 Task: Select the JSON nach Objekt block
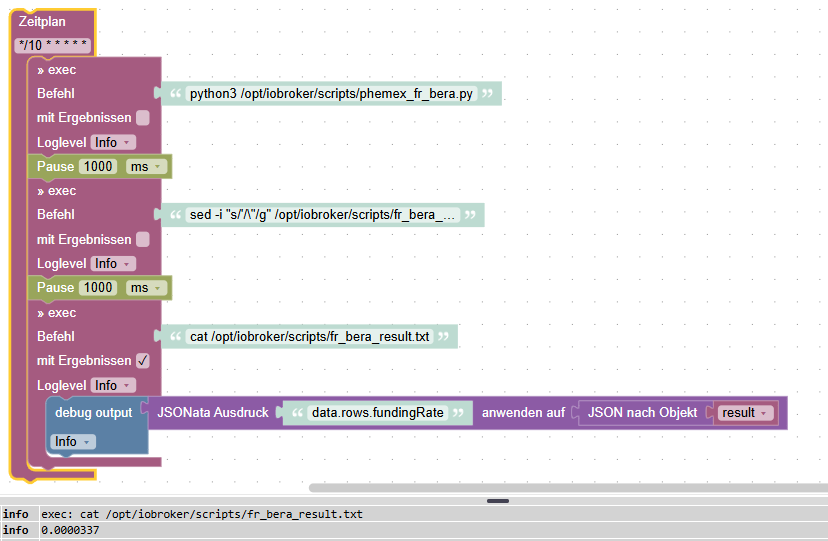(642, 413)
